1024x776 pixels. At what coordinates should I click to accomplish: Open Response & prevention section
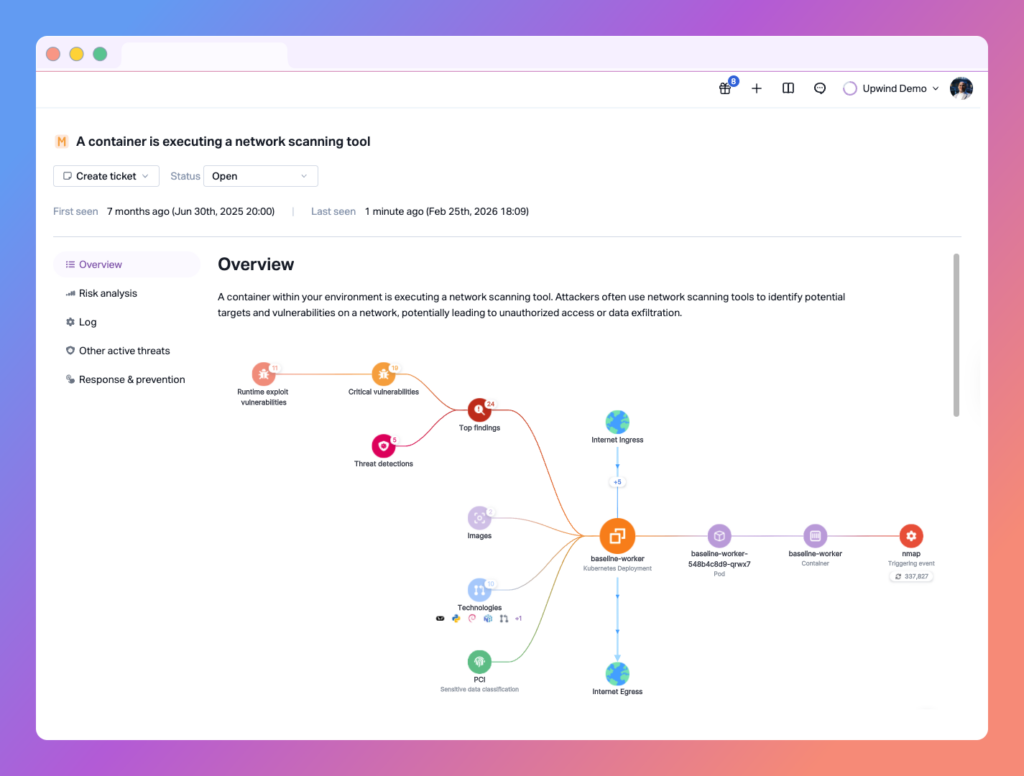(x=131, y=380)
